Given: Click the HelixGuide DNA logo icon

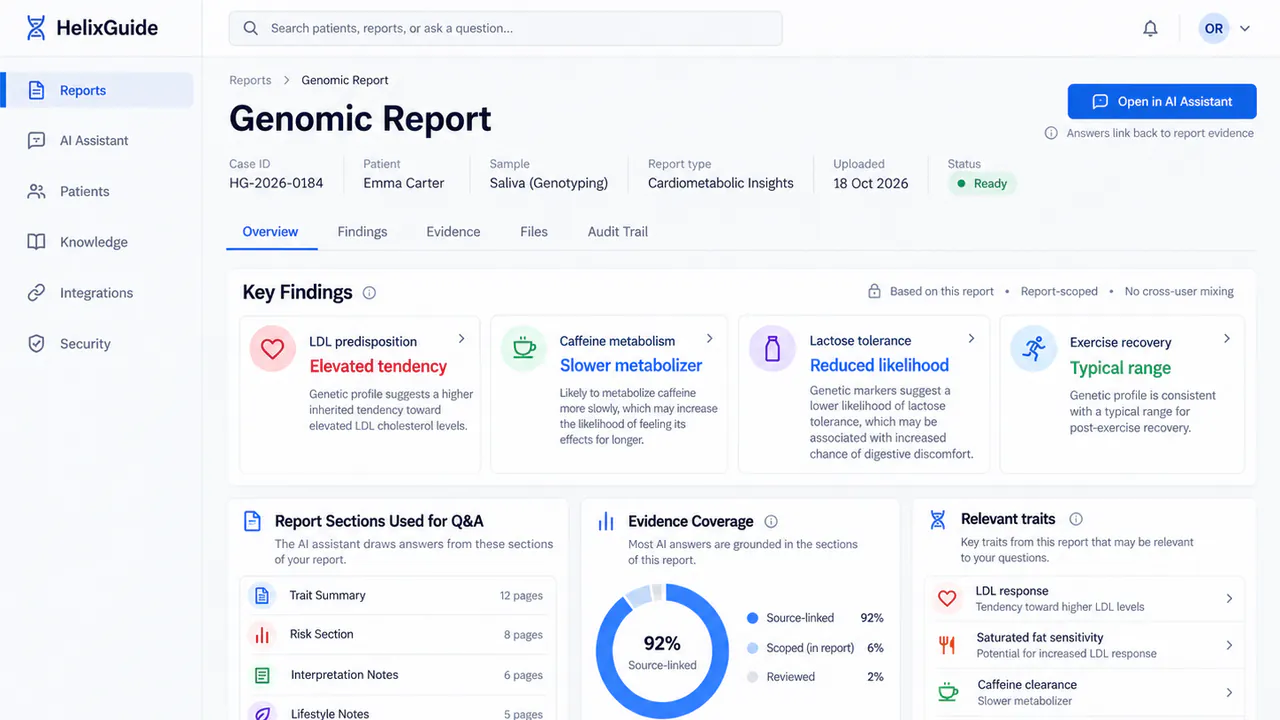Looking at the screenshot, I should 36,28.
